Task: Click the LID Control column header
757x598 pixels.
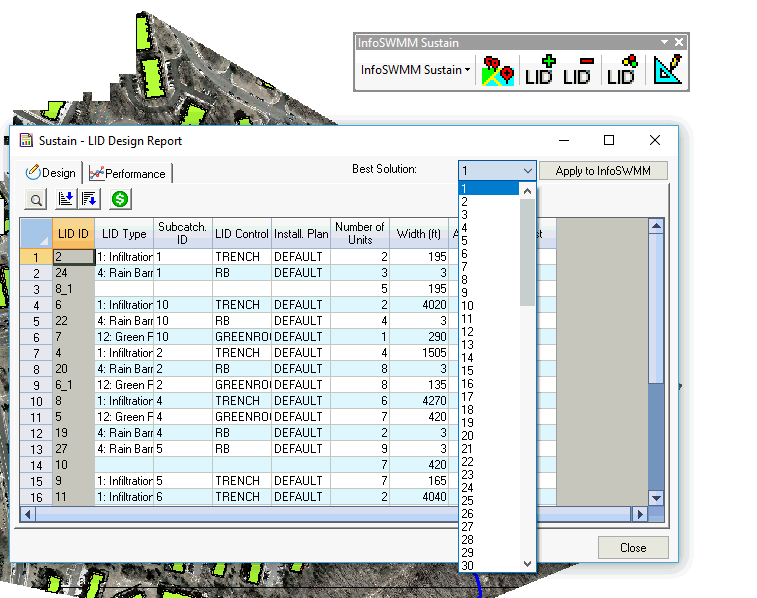Action: [242, 234]
